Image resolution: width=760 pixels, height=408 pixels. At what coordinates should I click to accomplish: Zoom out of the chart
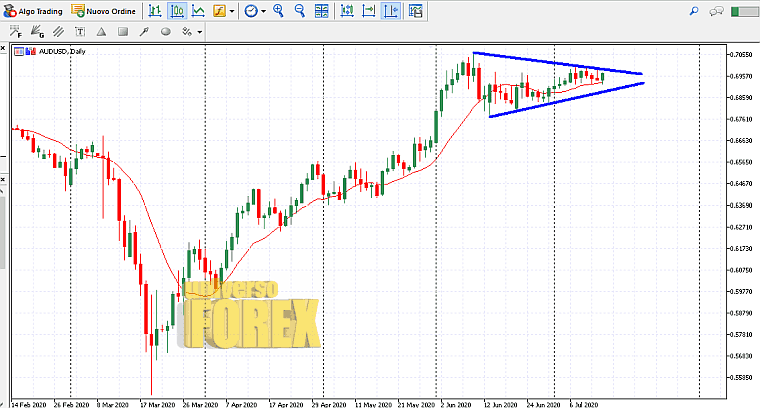299,11
